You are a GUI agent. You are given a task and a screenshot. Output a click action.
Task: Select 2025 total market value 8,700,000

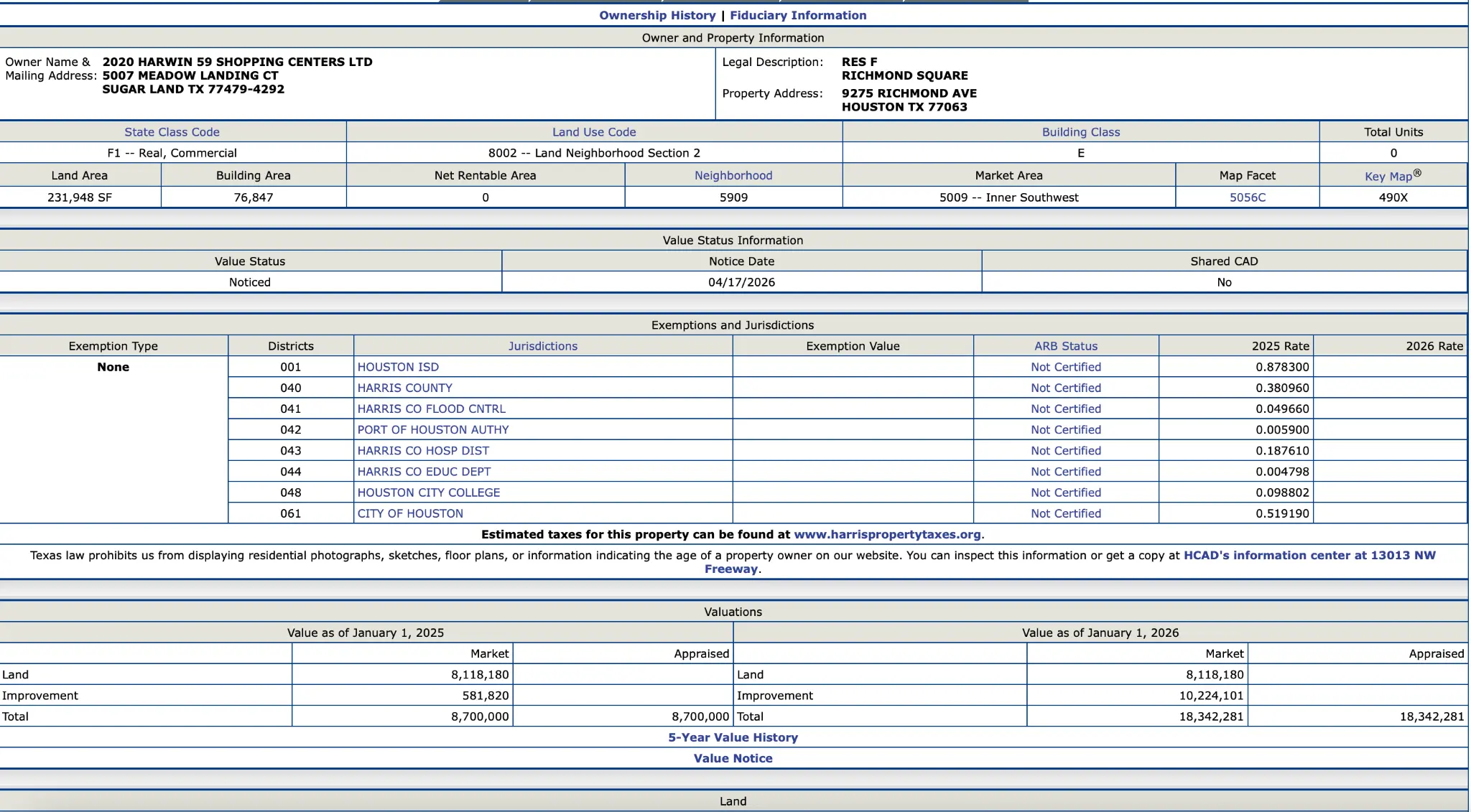(x=480, y=717)
